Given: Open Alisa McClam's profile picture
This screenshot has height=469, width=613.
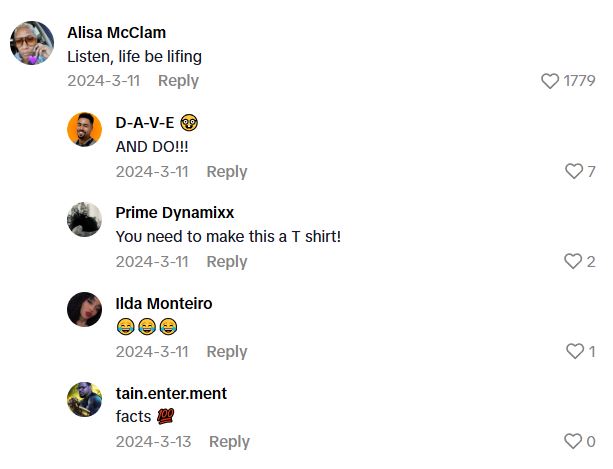Looking at the screenshot, I should [x=32, y=43].
